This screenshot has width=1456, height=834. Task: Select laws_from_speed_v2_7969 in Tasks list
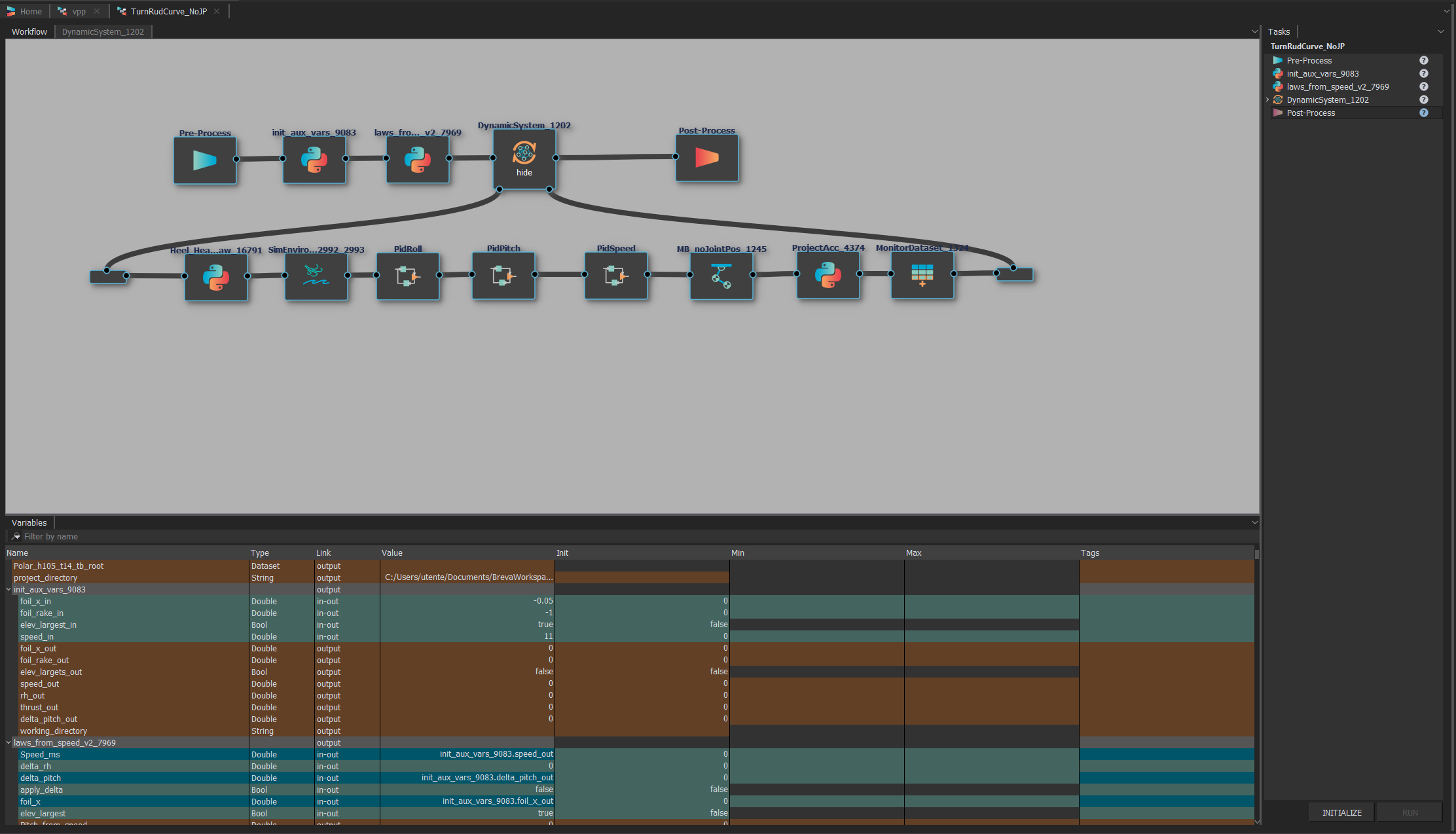(x=1338, y=86)
